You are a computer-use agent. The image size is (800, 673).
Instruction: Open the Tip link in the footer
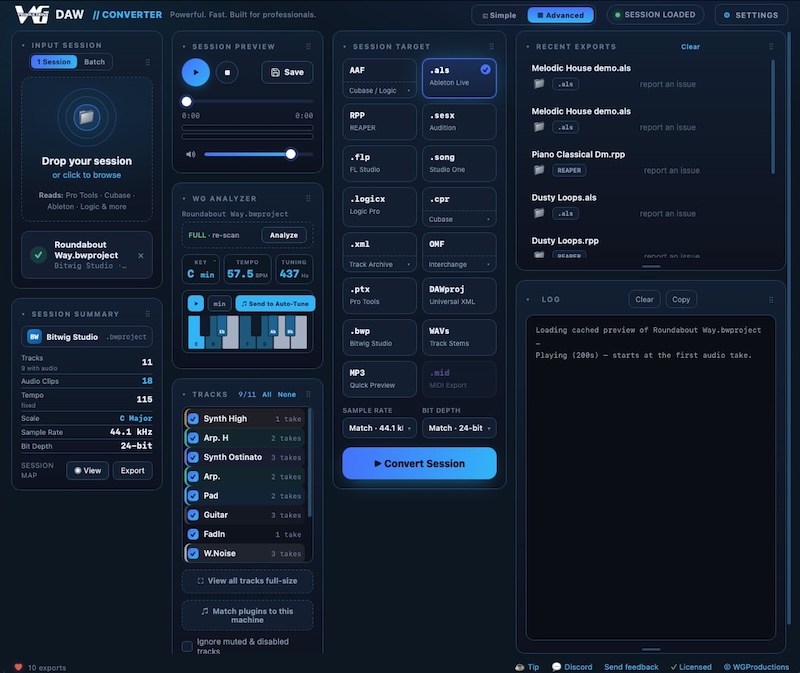[x=527, y=667]
